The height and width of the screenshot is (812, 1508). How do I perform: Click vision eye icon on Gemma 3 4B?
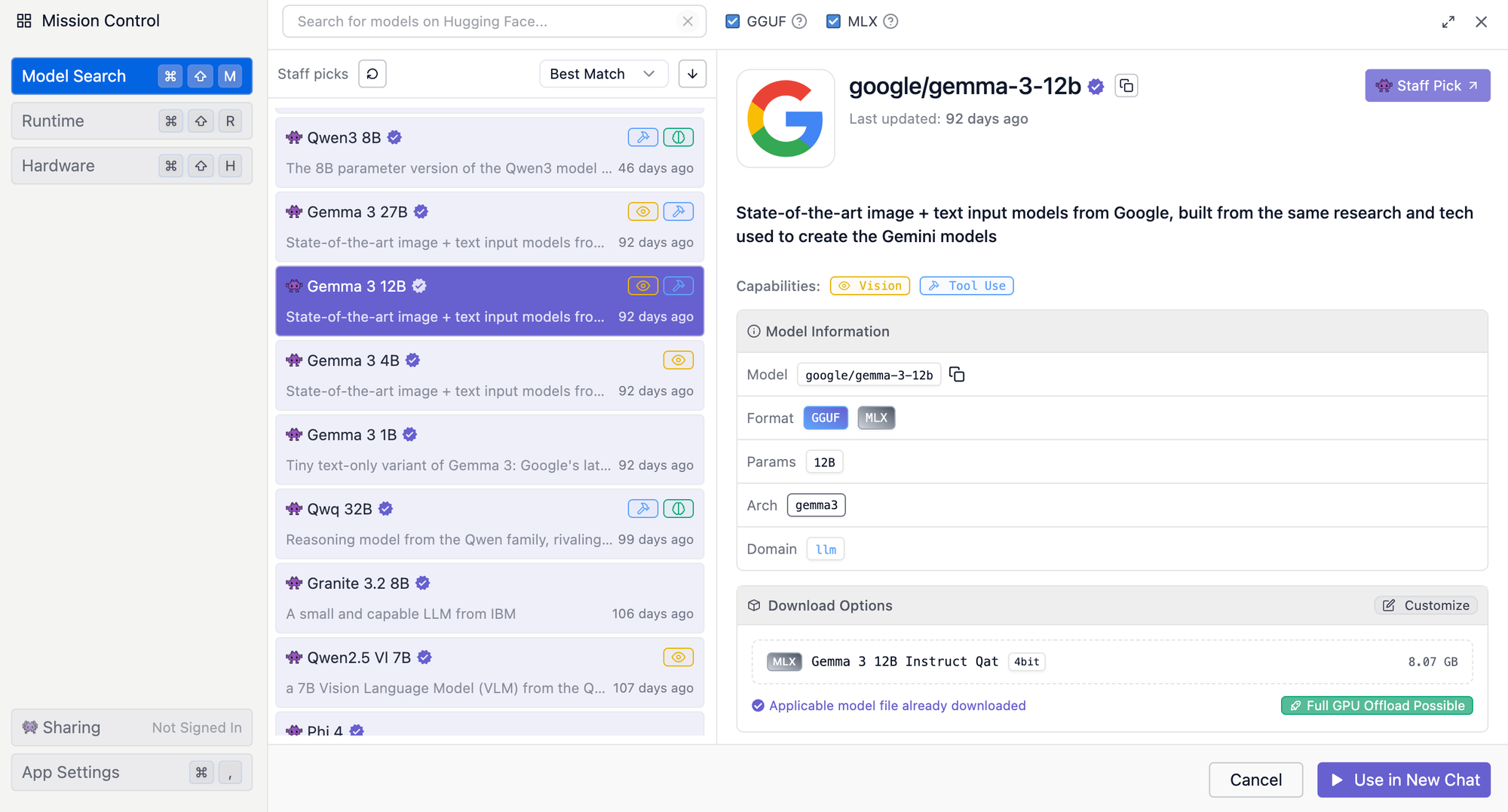tap(679, 360)
